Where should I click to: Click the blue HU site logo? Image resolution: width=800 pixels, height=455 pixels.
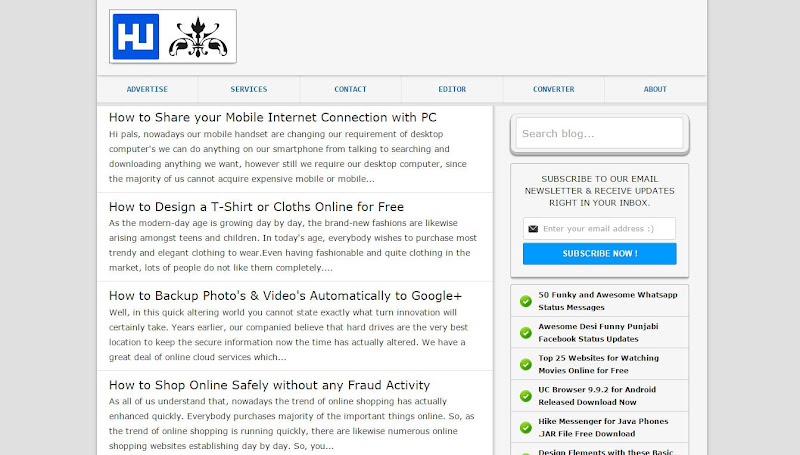point(136,37)
